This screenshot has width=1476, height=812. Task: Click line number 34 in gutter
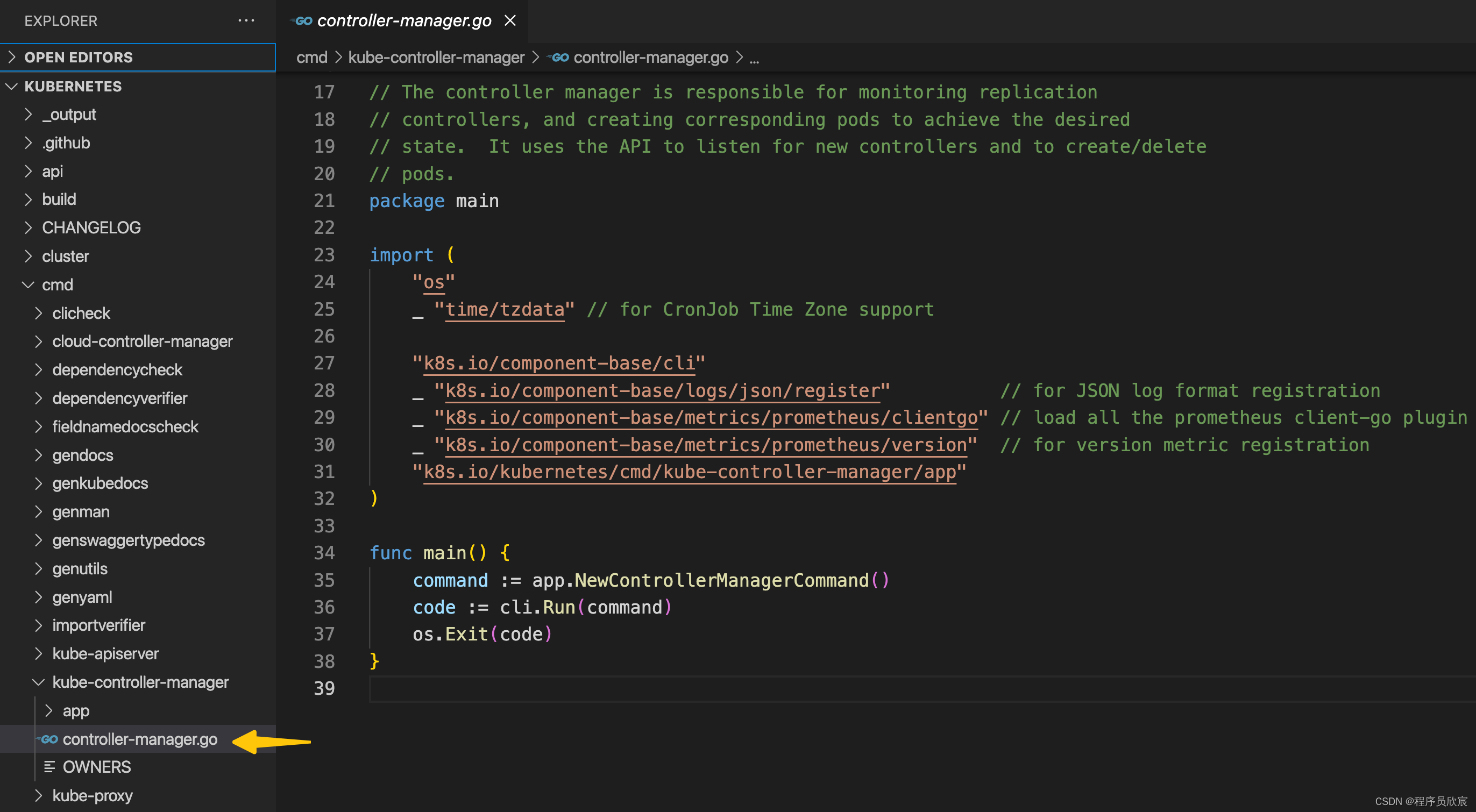click(324, 553)
